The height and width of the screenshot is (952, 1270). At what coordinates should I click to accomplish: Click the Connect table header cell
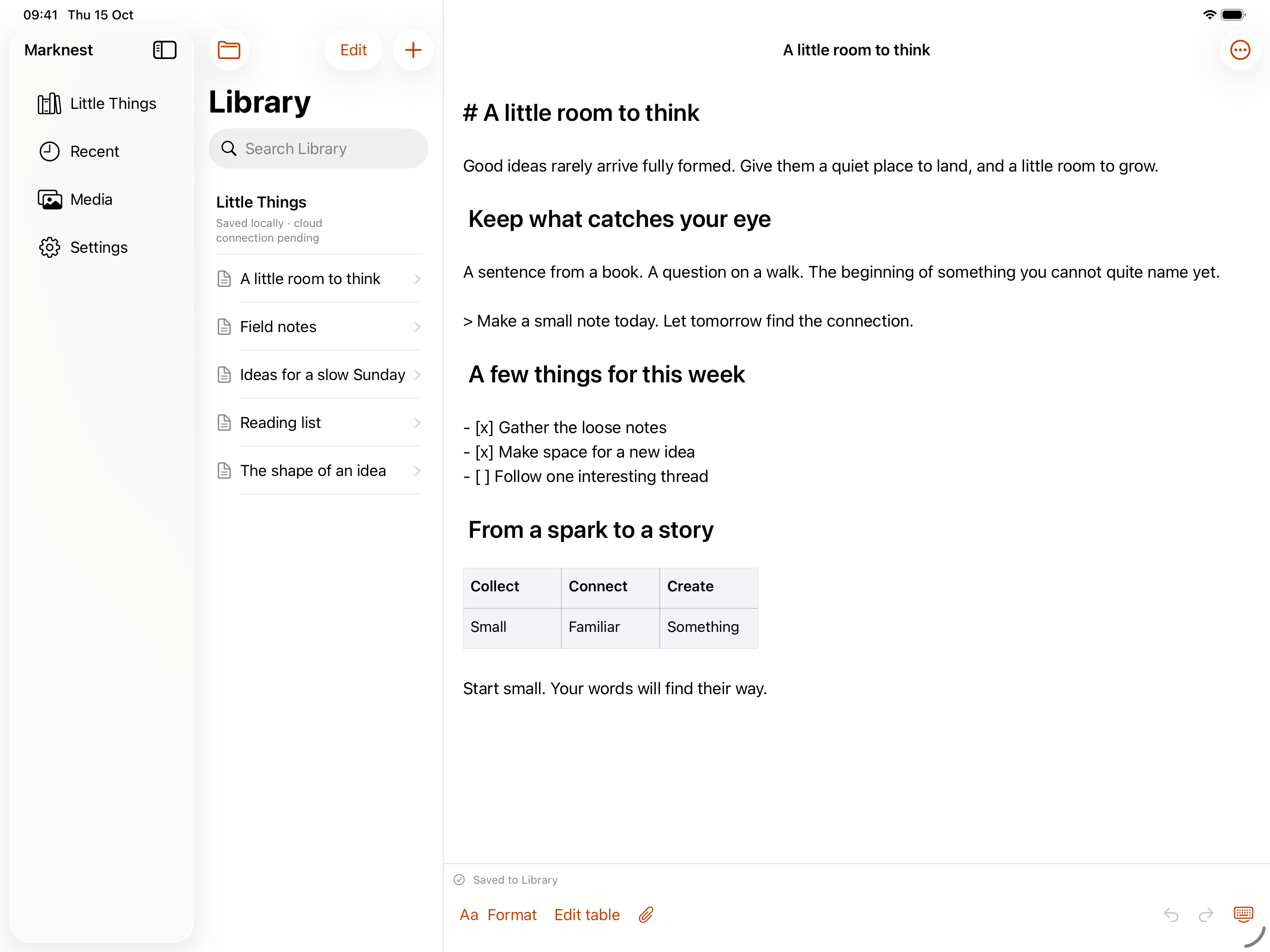[x=611, y=588]
